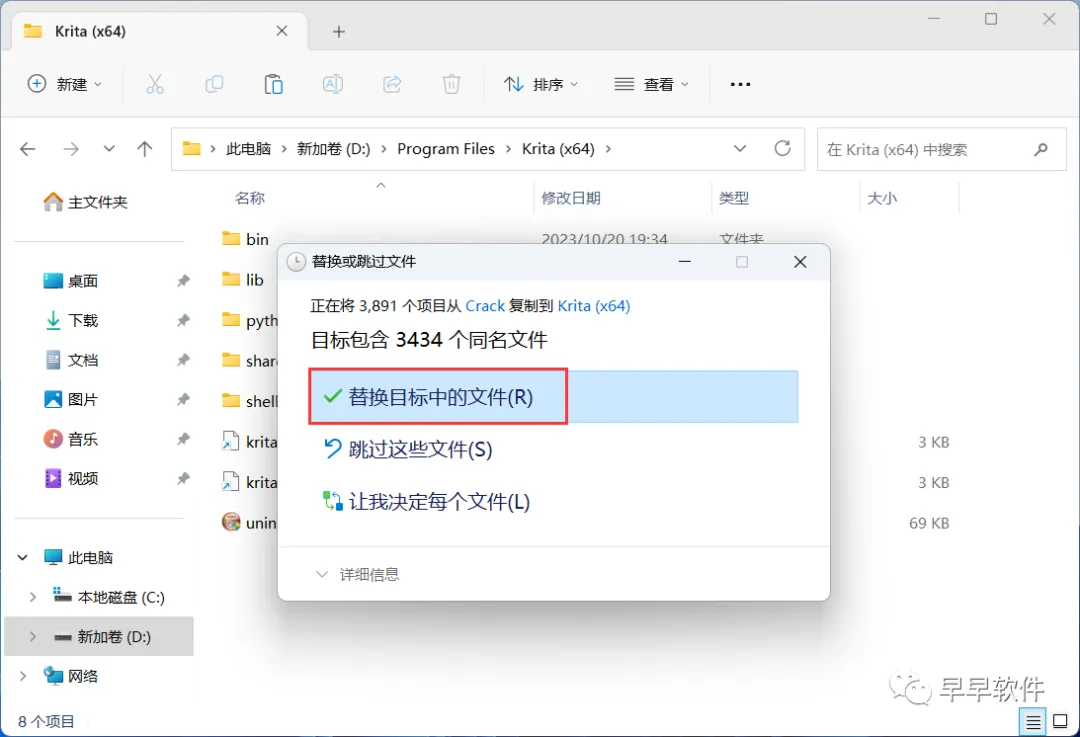Choose 替换目标中的文件(R)
The width and height of the screenshot is (1080, 737).
[x=554, y=397]
